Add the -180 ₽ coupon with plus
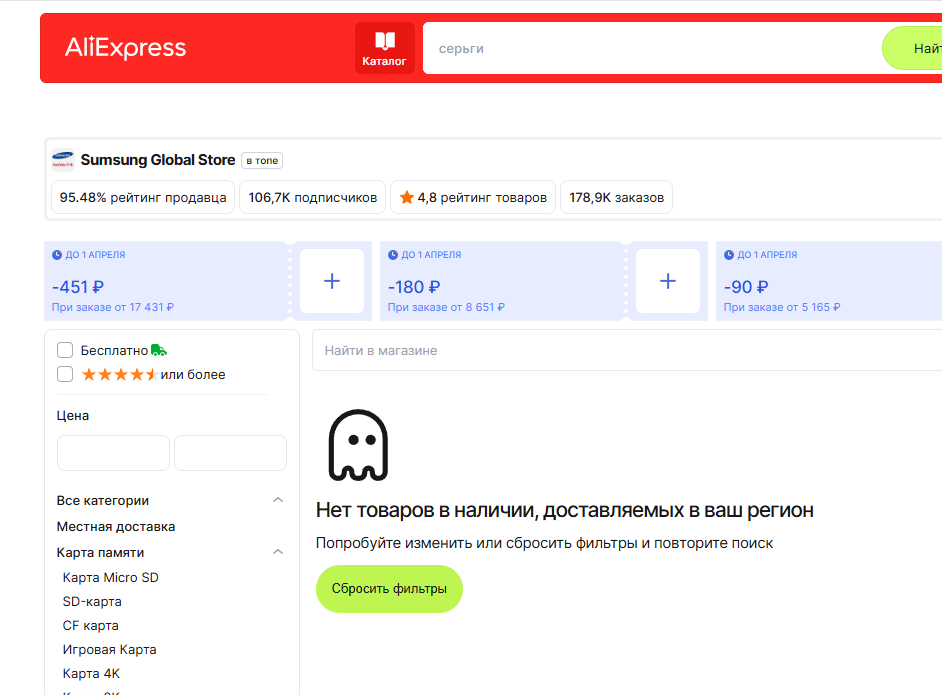 point(667,281)
